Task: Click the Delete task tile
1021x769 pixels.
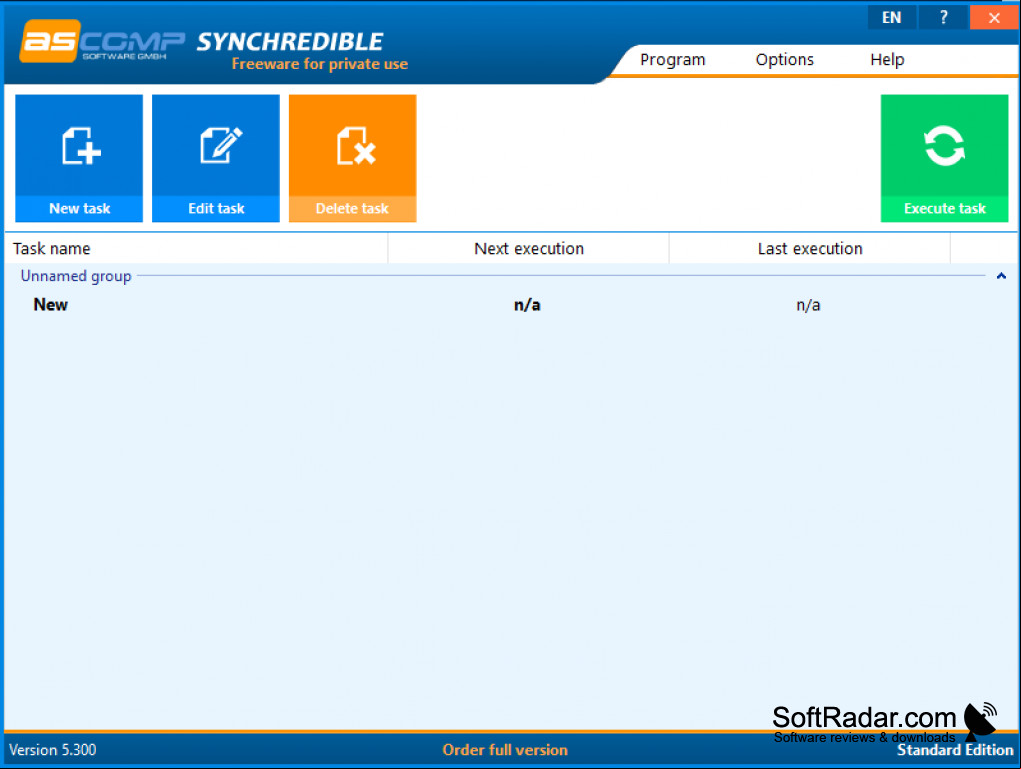Action: pyautogui.click(x=352, y=158)
